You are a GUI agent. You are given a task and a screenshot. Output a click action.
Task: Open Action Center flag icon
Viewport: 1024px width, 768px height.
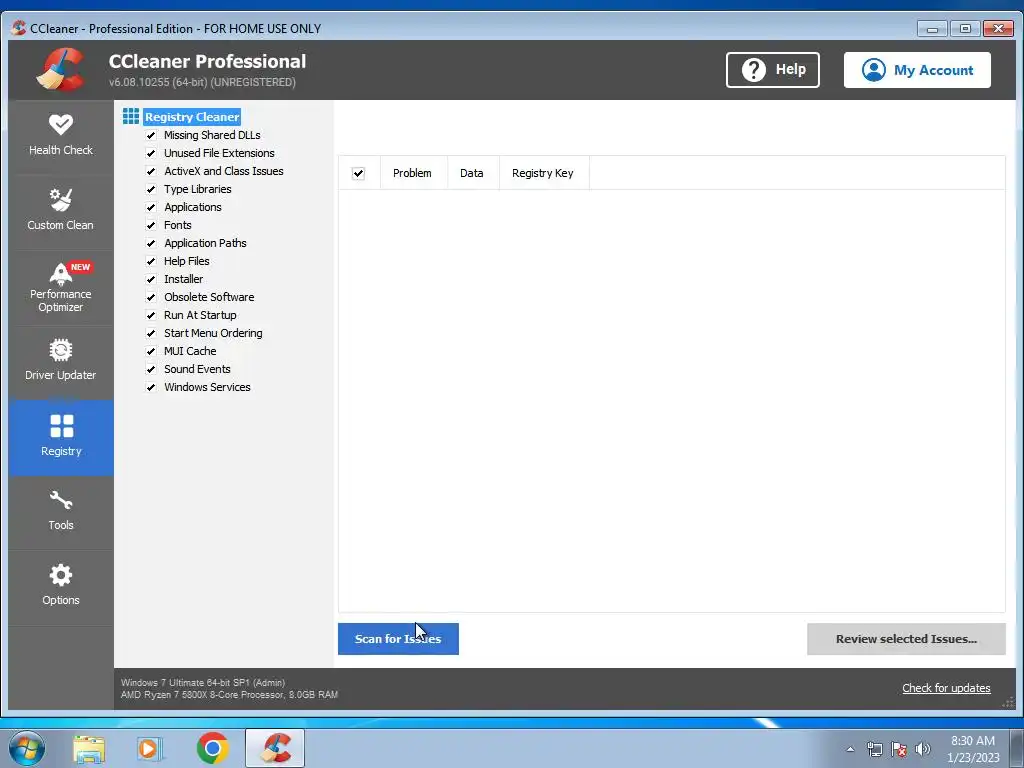coord(899,749)
